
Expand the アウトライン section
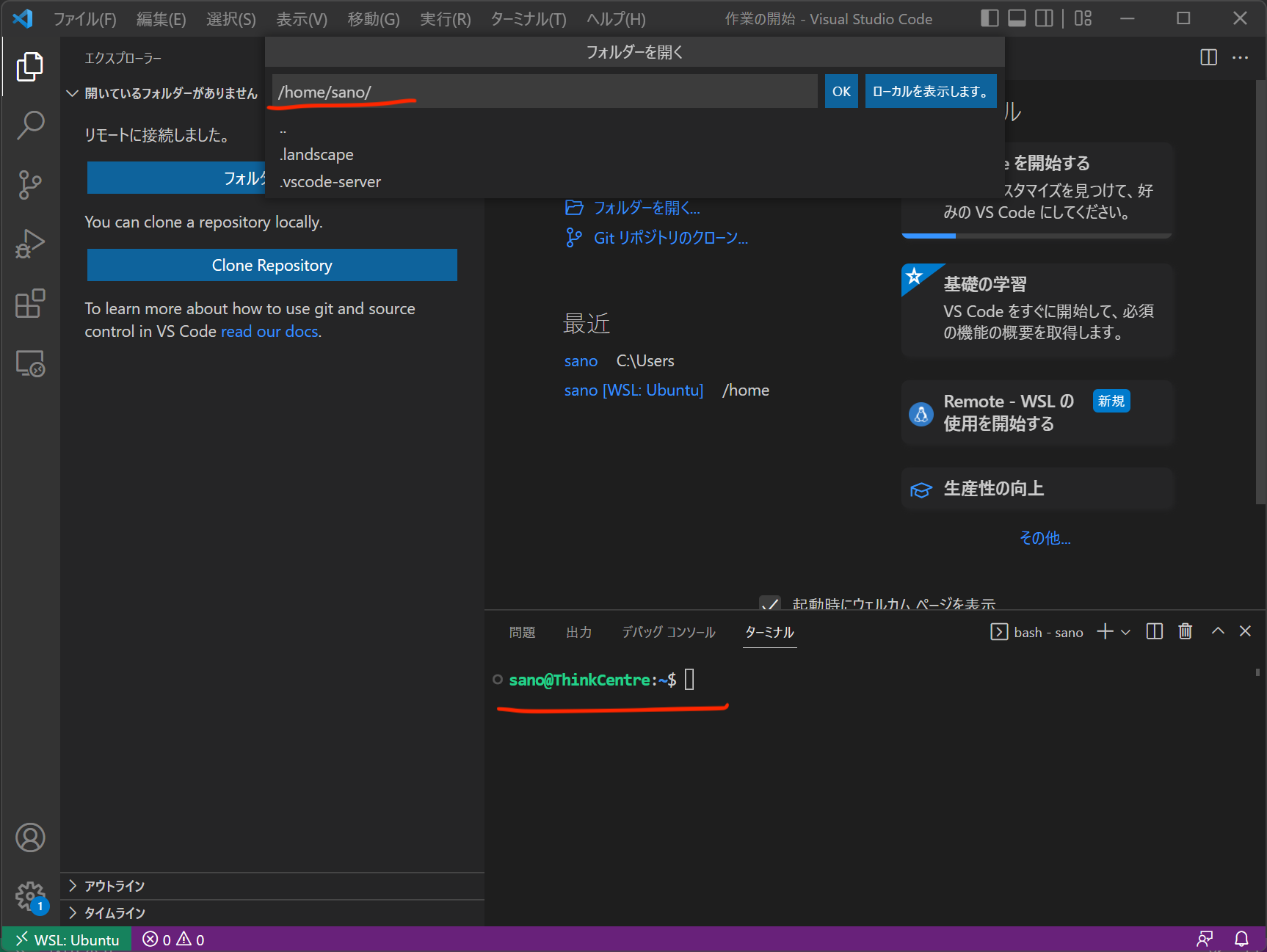[x=272, y=886]
